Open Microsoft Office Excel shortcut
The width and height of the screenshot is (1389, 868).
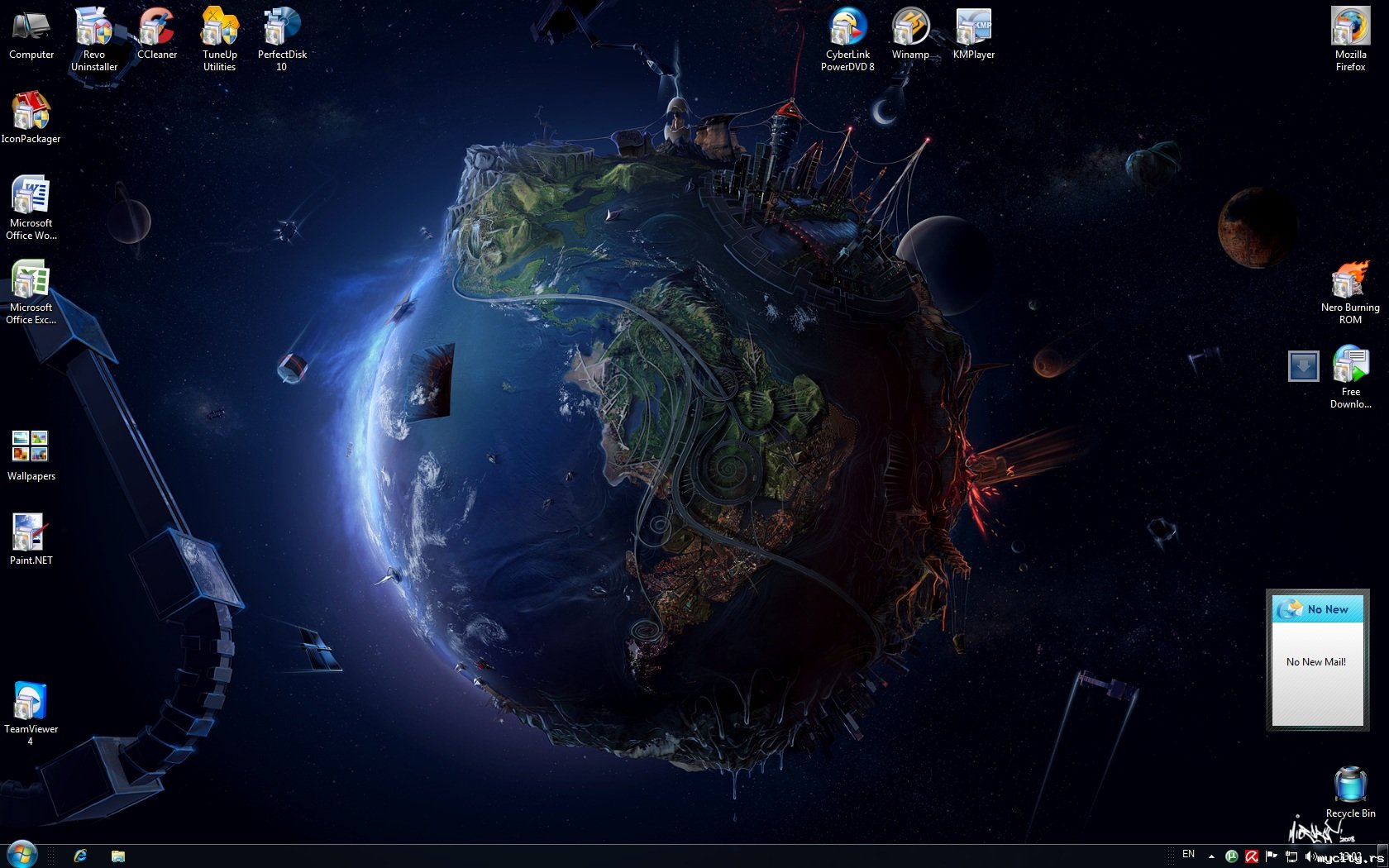pos(31,293)
